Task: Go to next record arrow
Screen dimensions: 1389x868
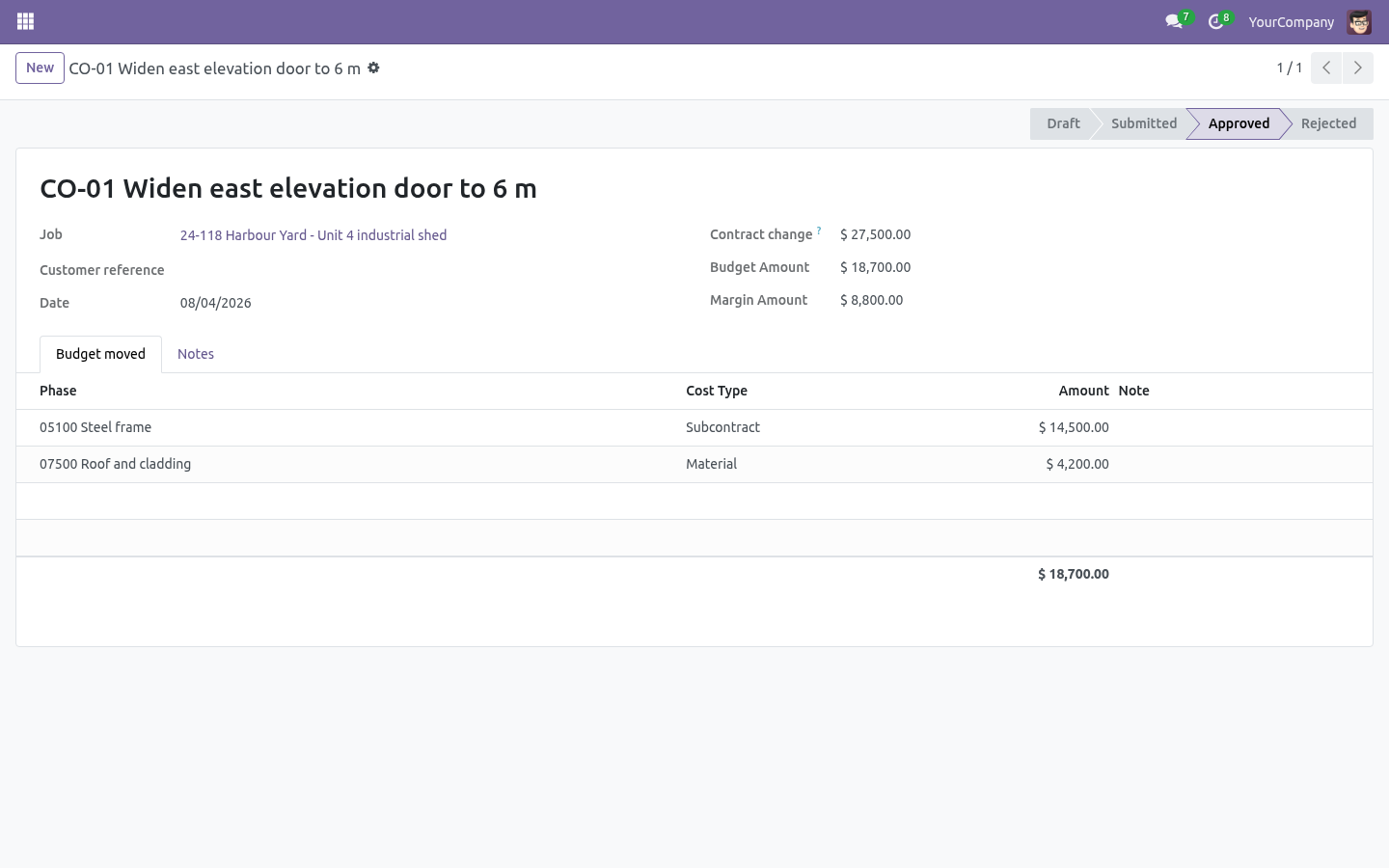Action: point(1357,68)
